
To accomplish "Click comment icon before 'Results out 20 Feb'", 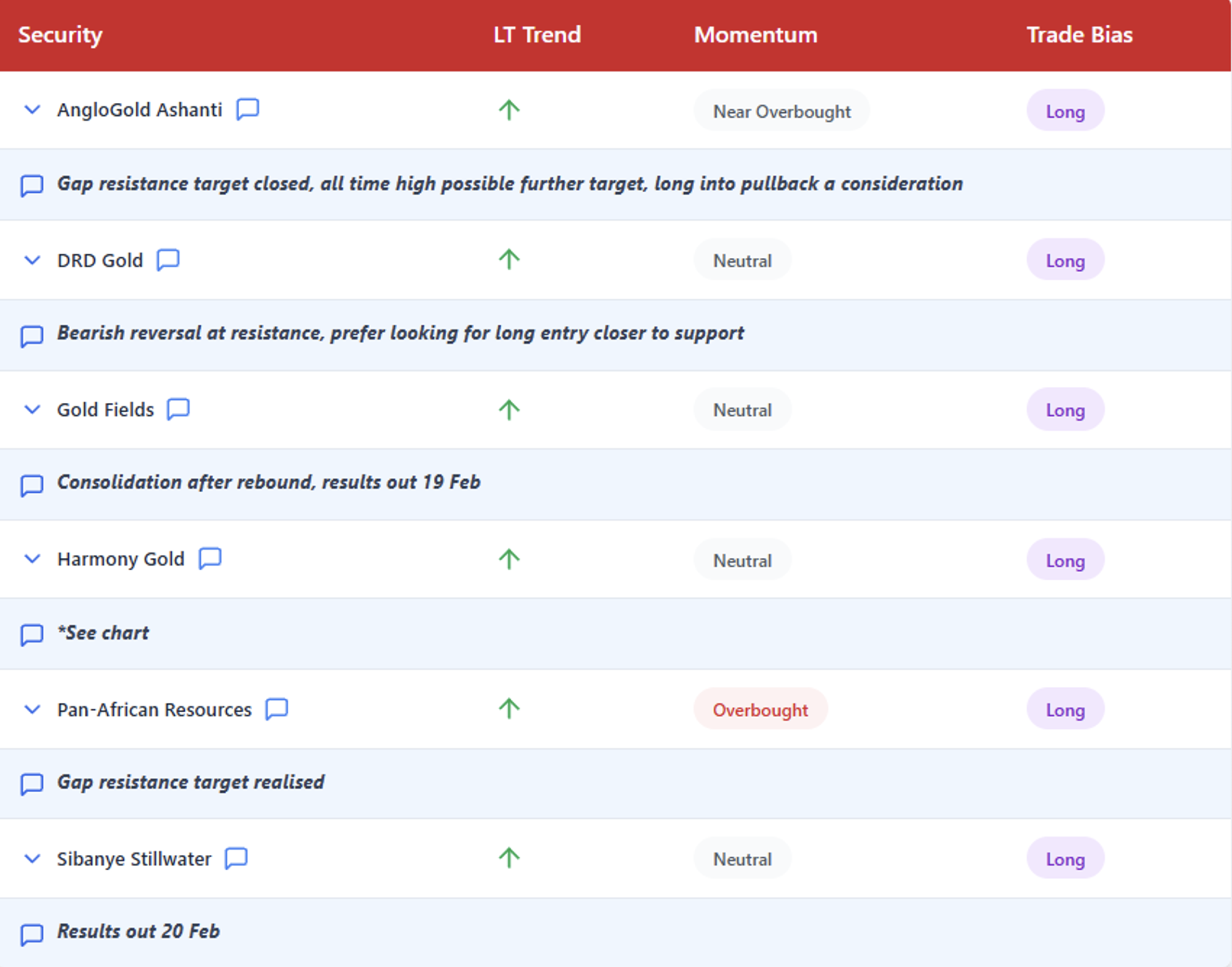I will [x=32, y=934].
